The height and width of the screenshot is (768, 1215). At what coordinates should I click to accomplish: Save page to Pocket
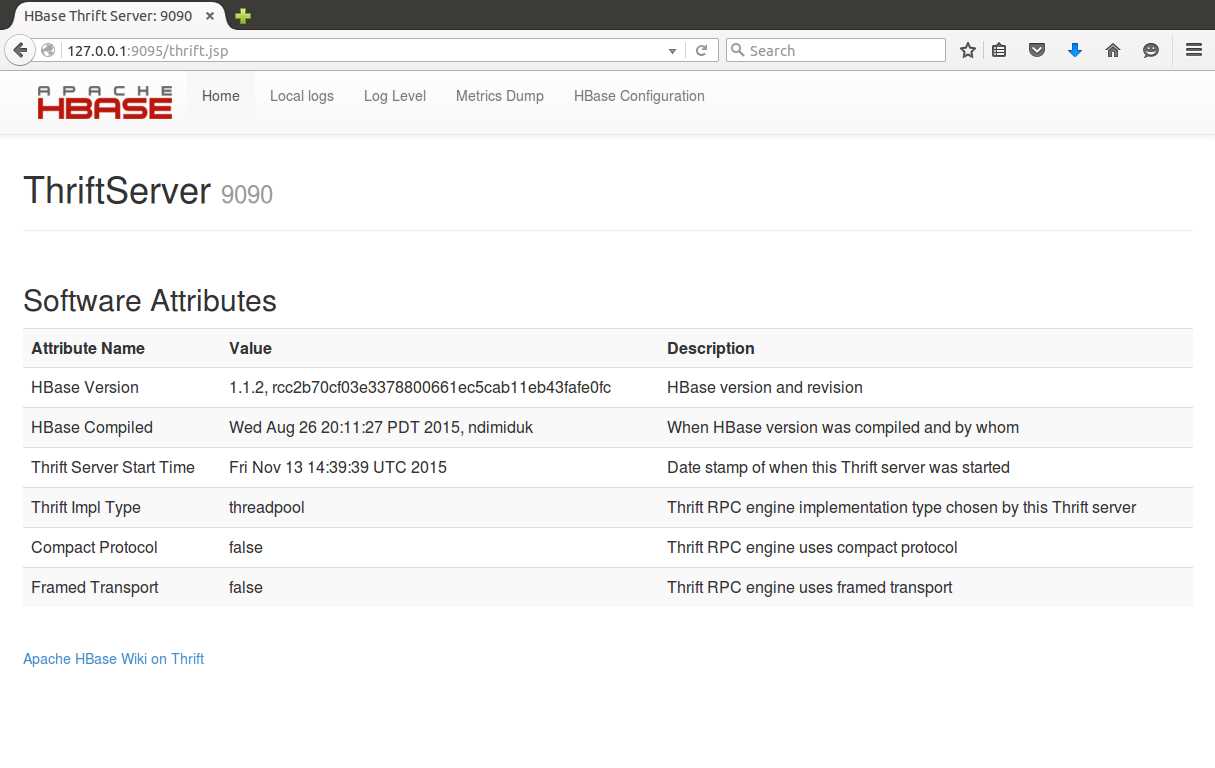pos(1037,50)
